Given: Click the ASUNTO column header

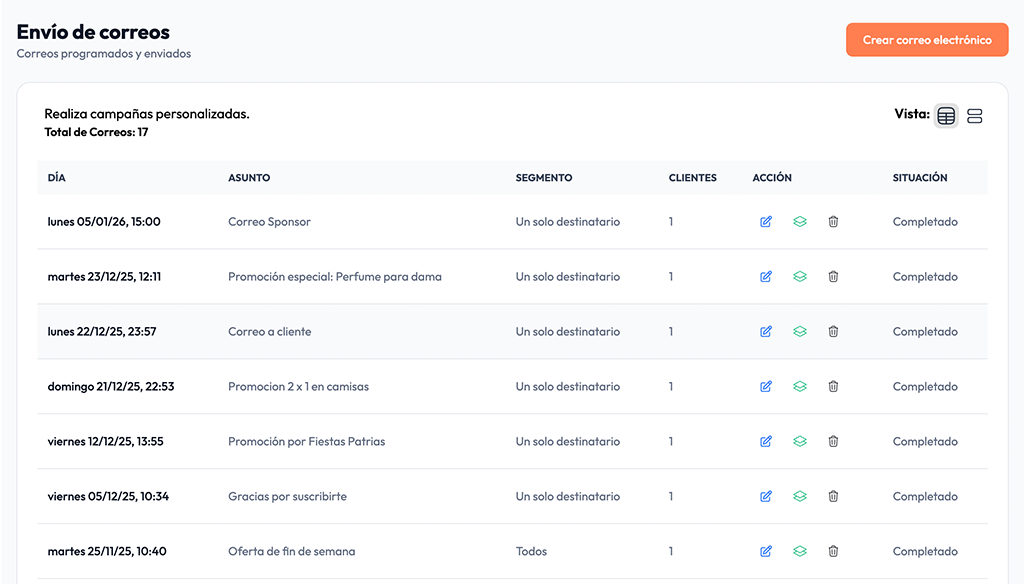Looking at the screenshot, I should (x=249, y=178).
